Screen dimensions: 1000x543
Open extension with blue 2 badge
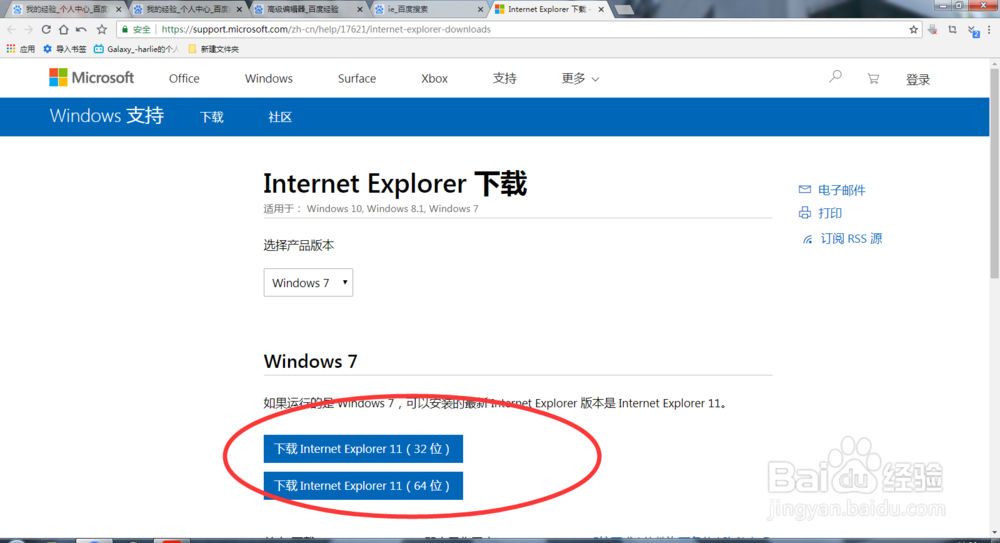[973, 31]
